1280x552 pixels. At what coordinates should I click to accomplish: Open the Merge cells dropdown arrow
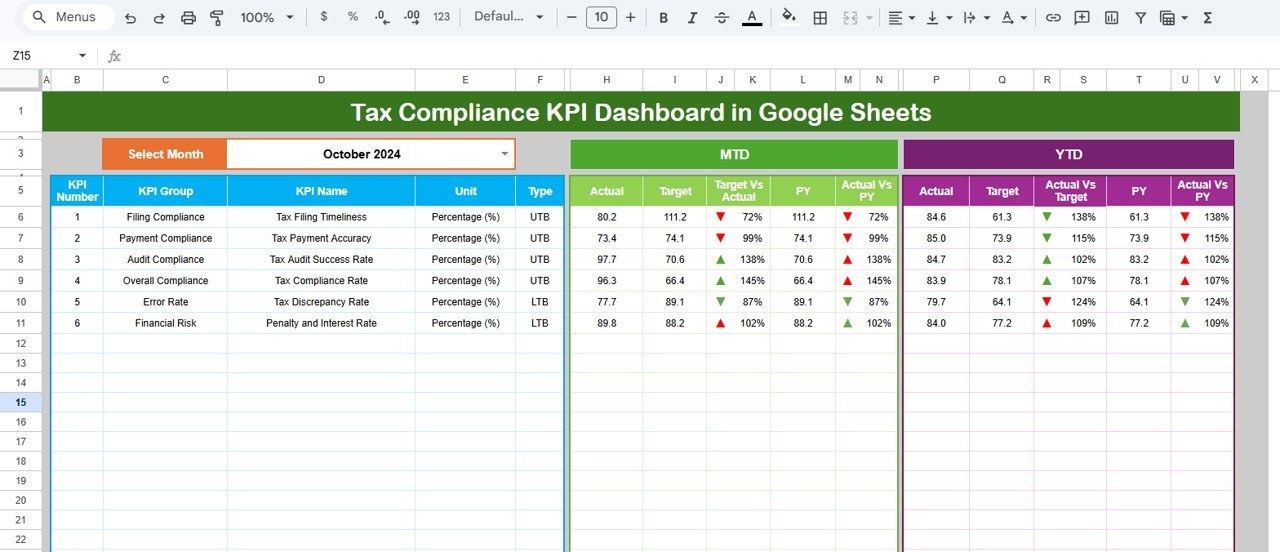tap(869, 18)
